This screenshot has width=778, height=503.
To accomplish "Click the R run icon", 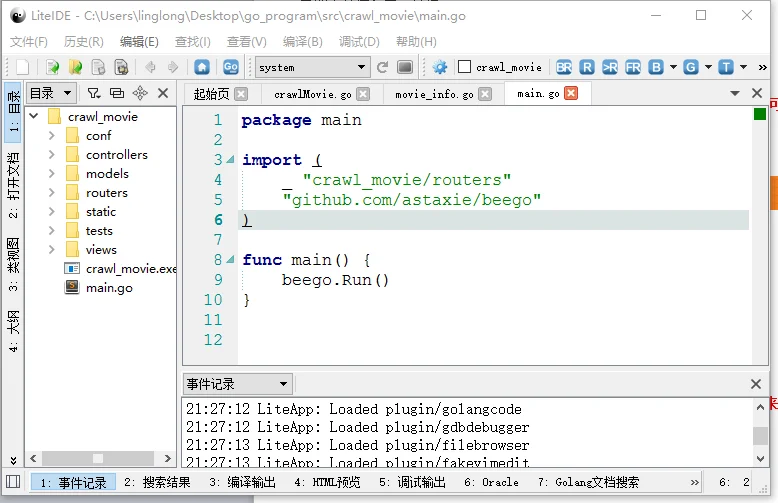I will (x=586, y=67).
